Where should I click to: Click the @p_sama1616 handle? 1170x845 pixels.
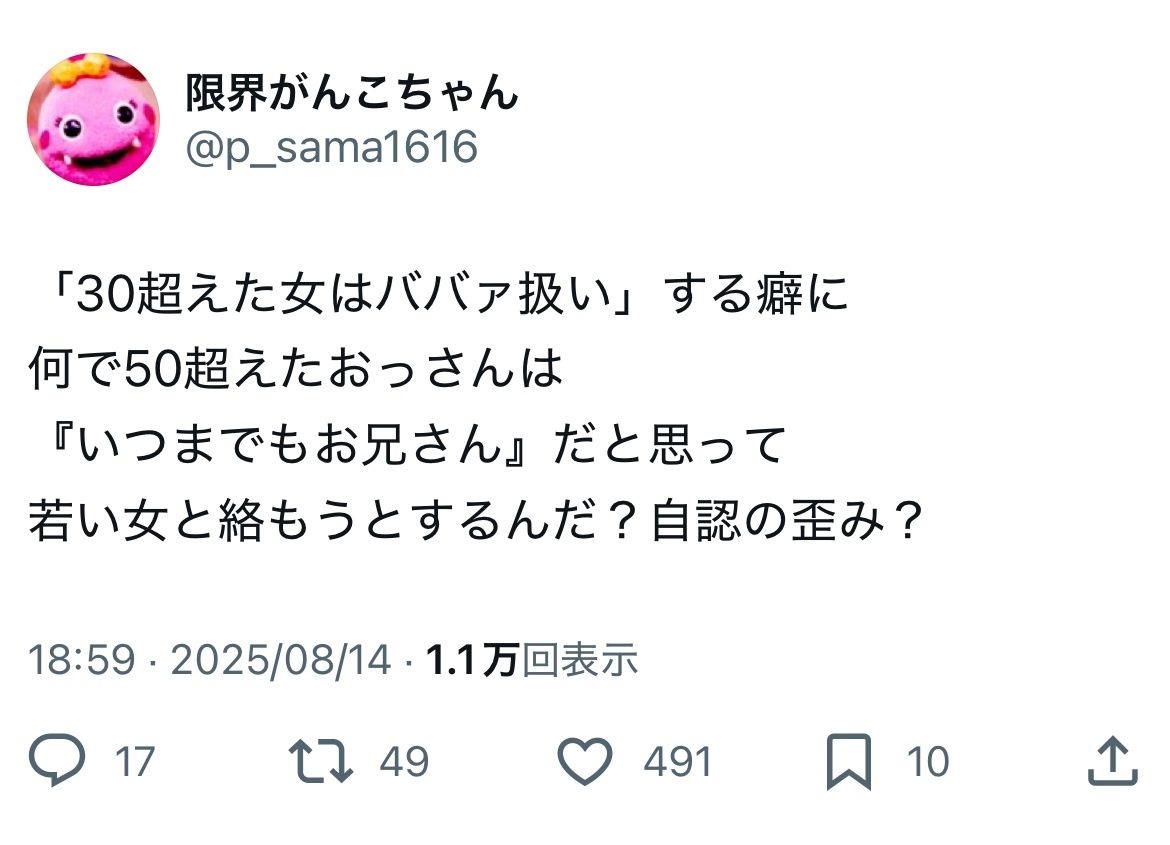click(x=332, y=147)
